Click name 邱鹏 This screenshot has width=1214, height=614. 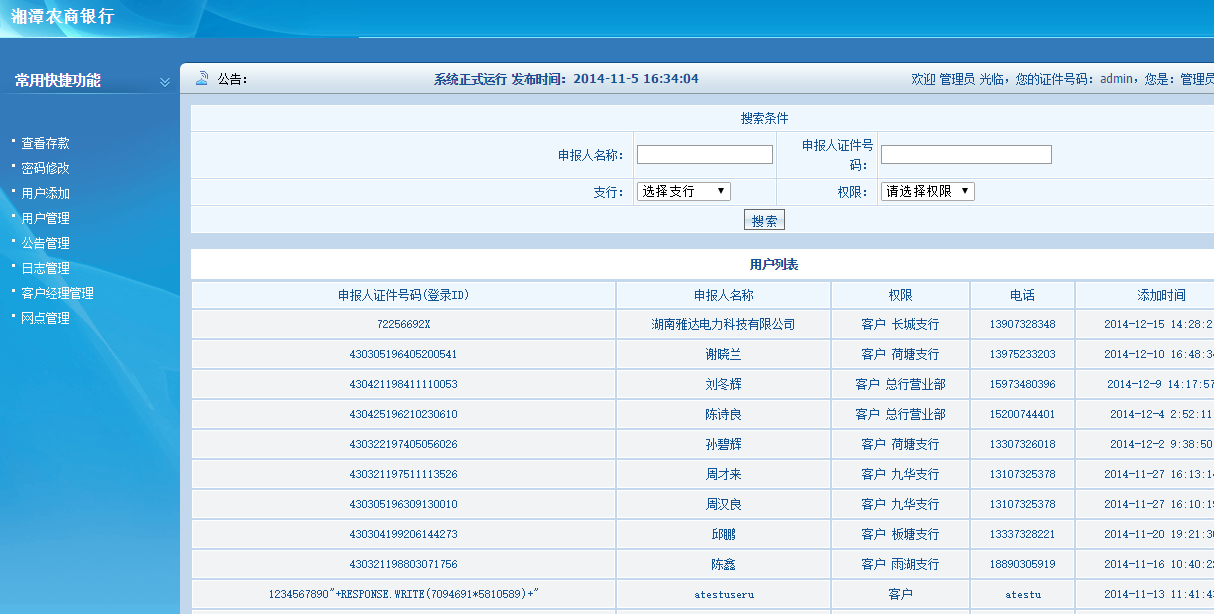(724, 535)
